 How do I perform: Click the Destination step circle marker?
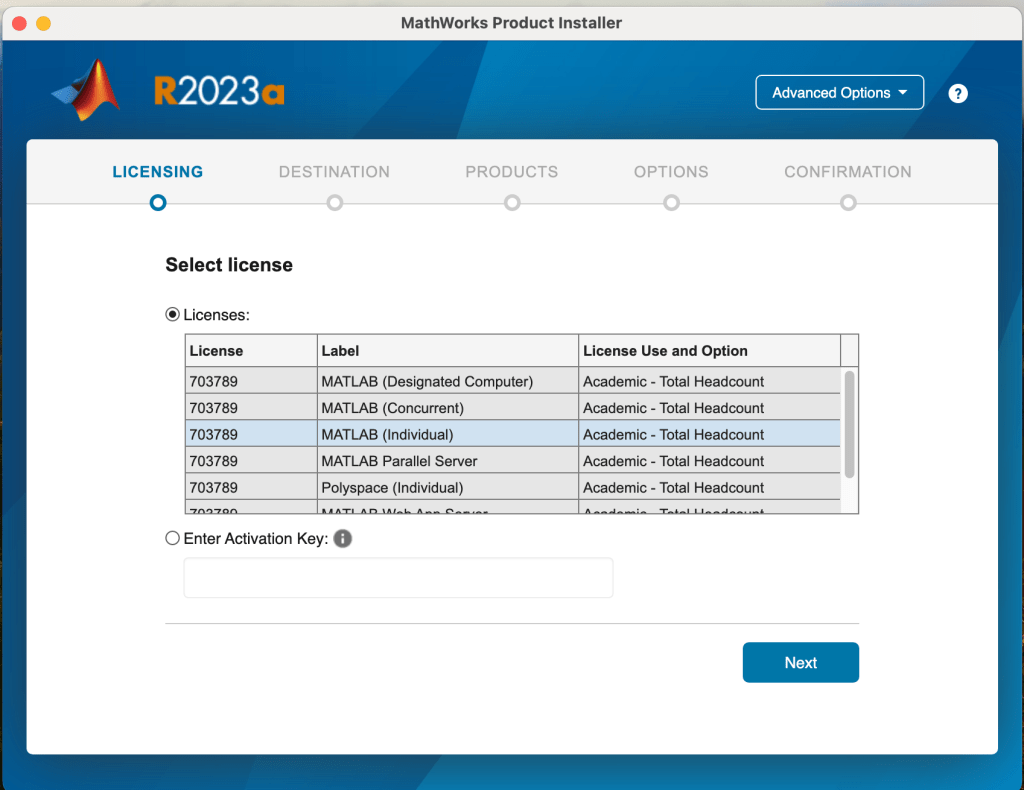coord(335,203)
